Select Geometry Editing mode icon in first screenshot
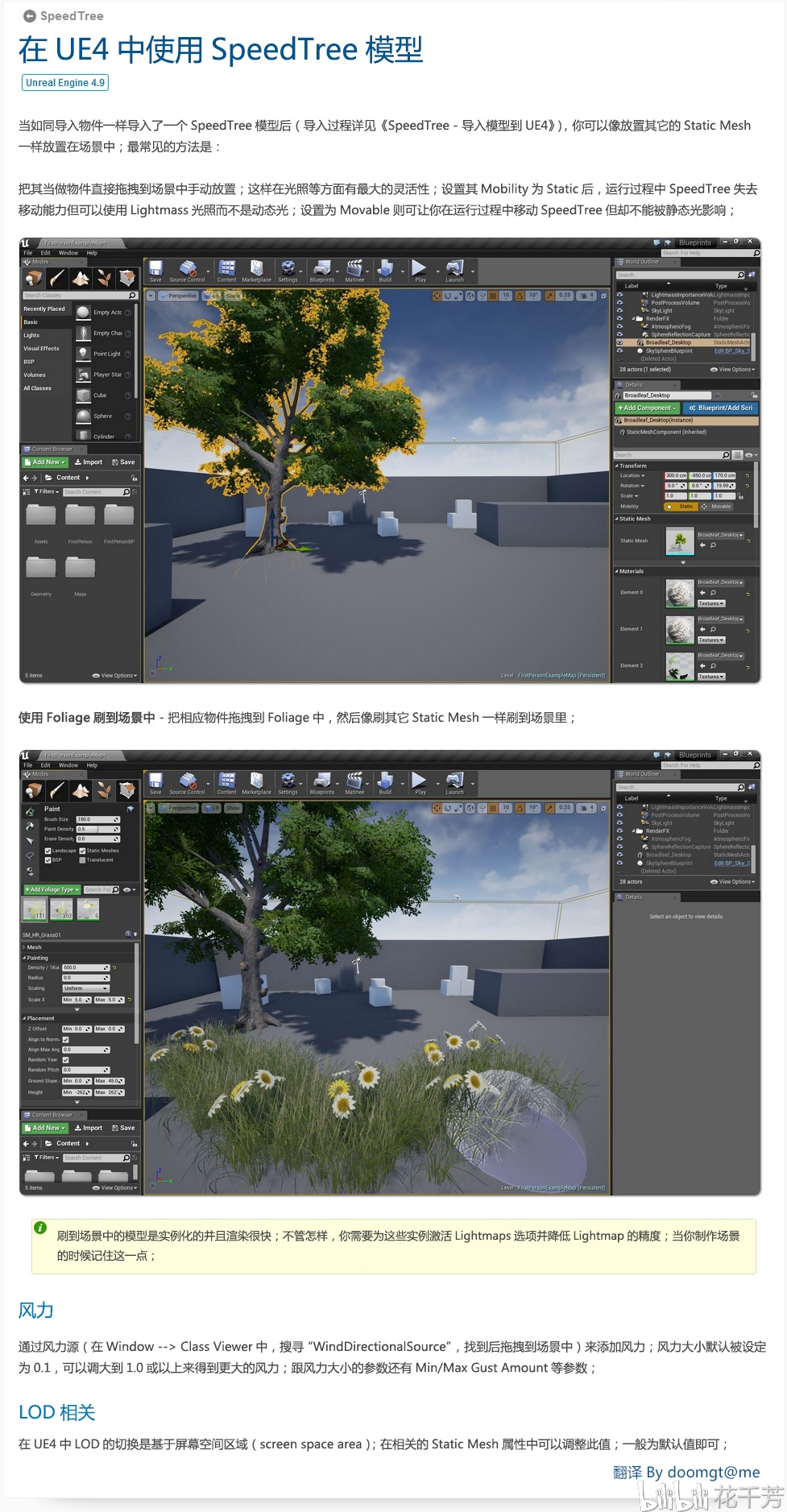787x1512 pixels. coord(127,278)
